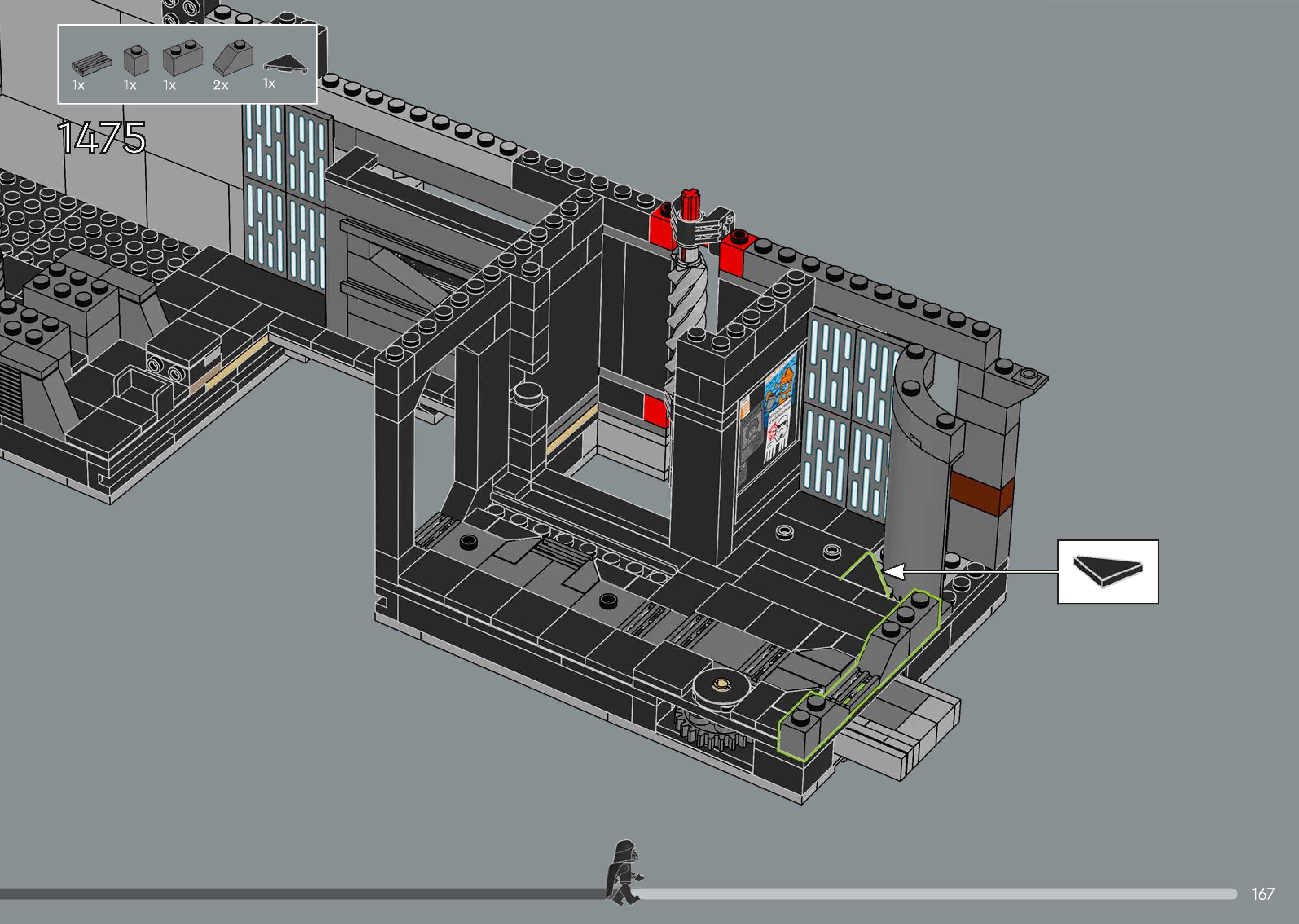1299x924 pixels.
Task: Click the "2x" quantity label
Action: [x=221, y=85]
